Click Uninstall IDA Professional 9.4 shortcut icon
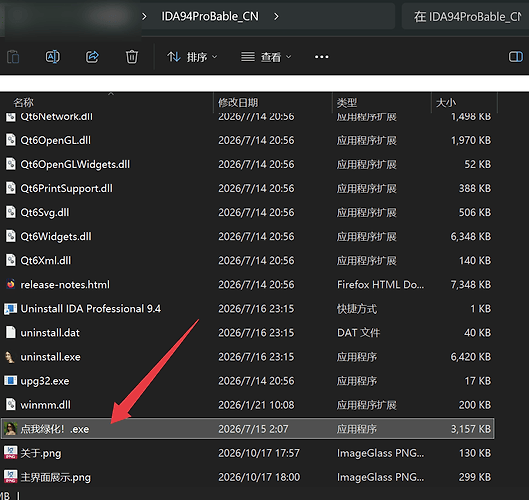Viewport: 529px width, 500px height. click(x=10, y=308)
